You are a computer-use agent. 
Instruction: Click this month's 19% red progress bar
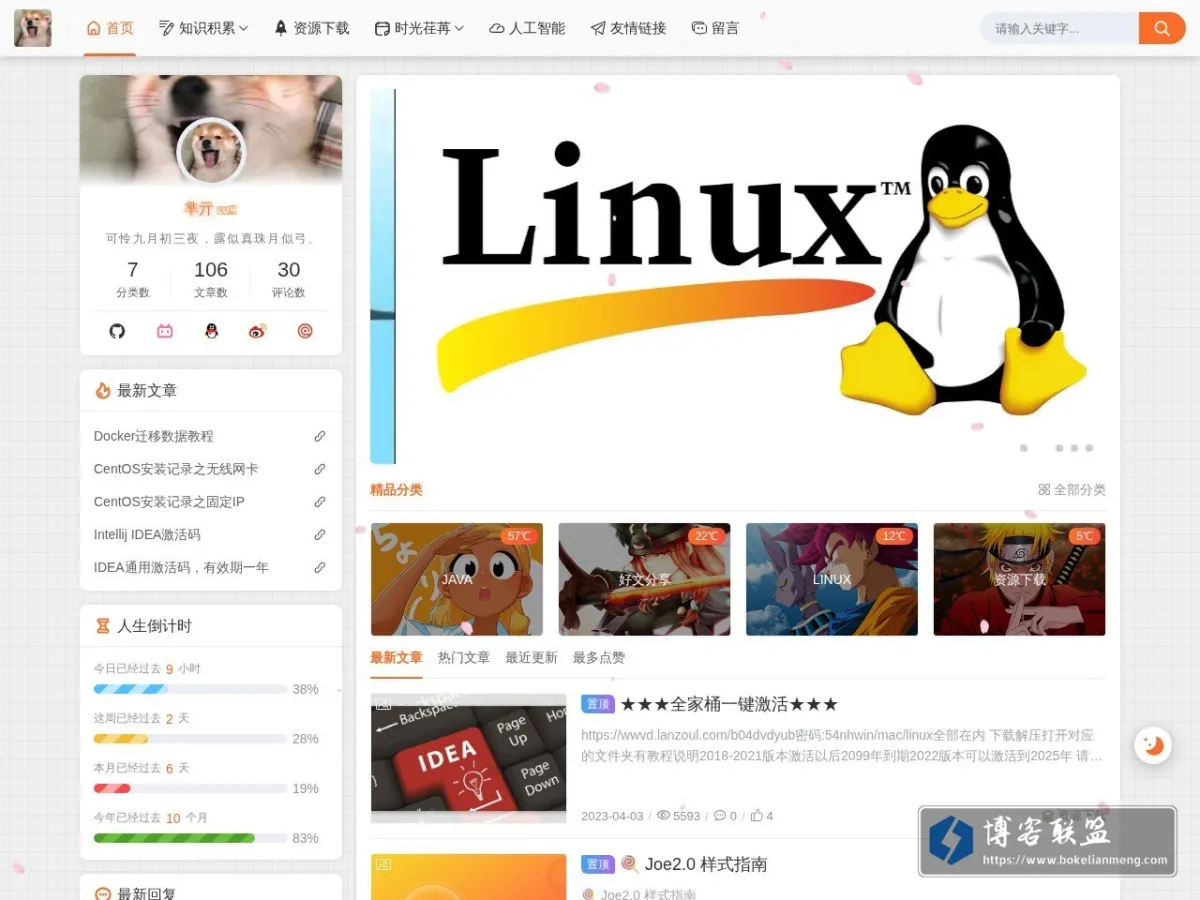point(190,788)
